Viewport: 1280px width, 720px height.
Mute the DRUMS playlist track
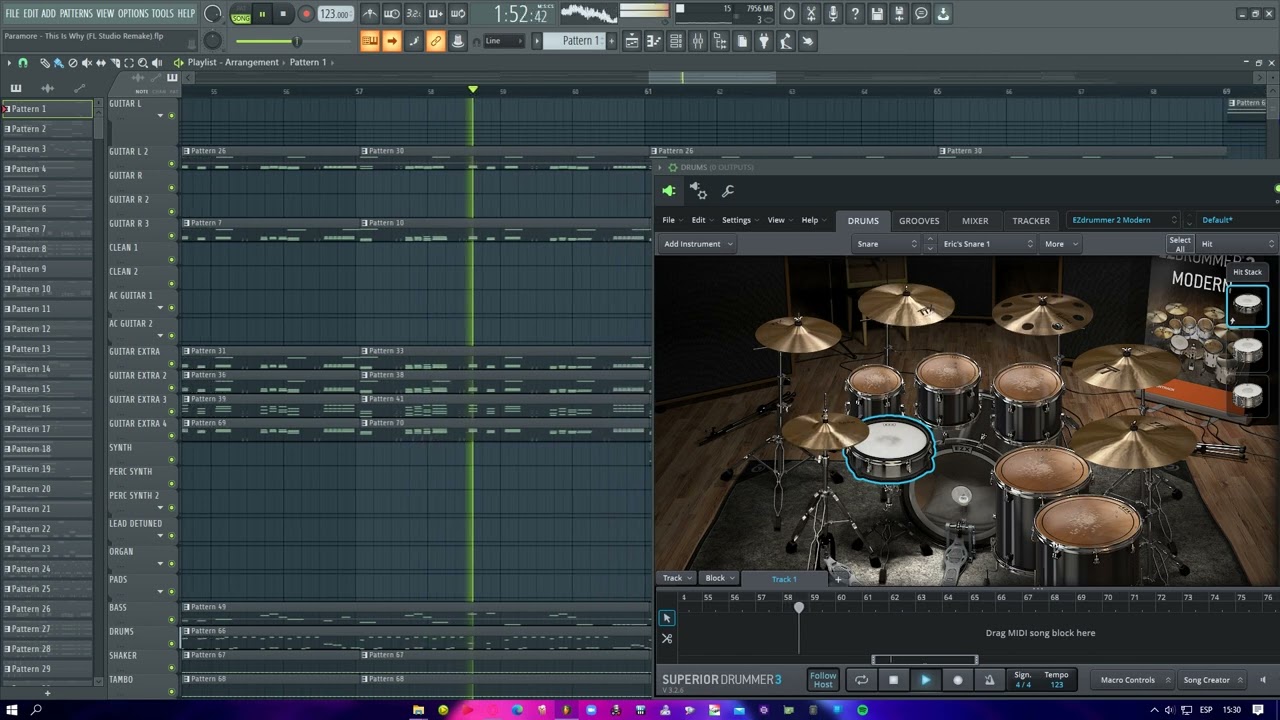click(171, 643)
